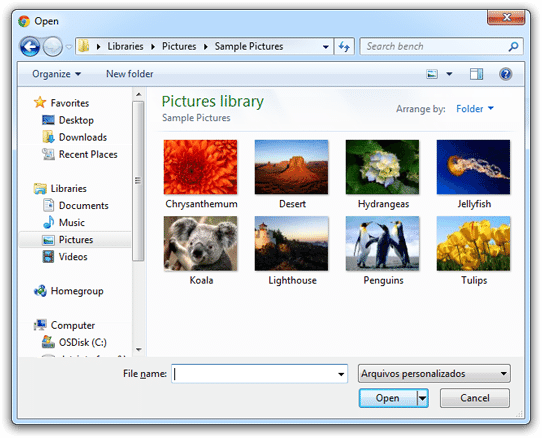Open the view options dropdown arrow
Screen dimensions: 542x438
[449, 74]
